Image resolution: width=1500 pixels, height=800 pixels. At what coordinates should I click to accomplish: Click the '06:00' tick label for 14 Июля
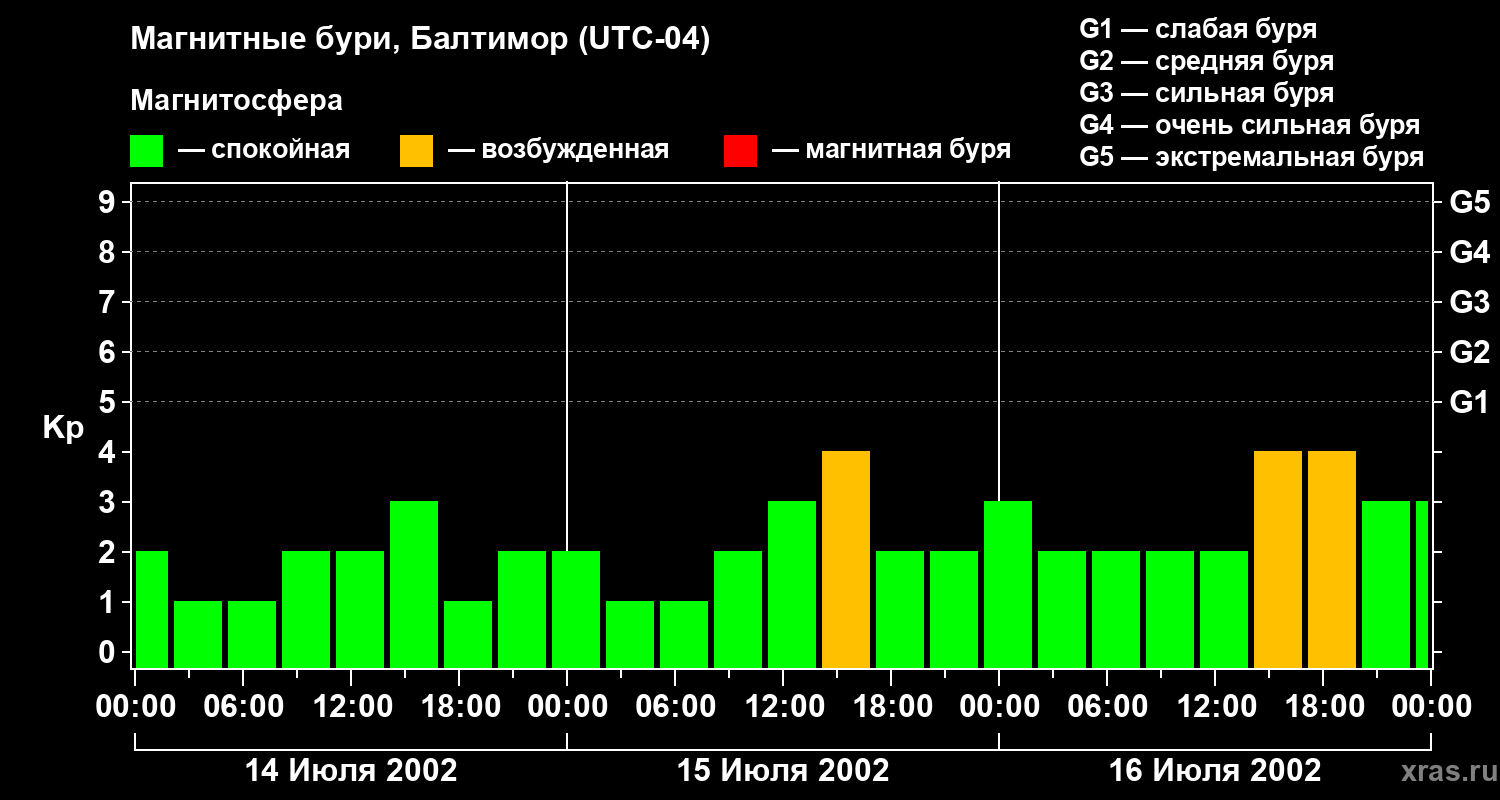pyautogui.click(x=243, y=707)
